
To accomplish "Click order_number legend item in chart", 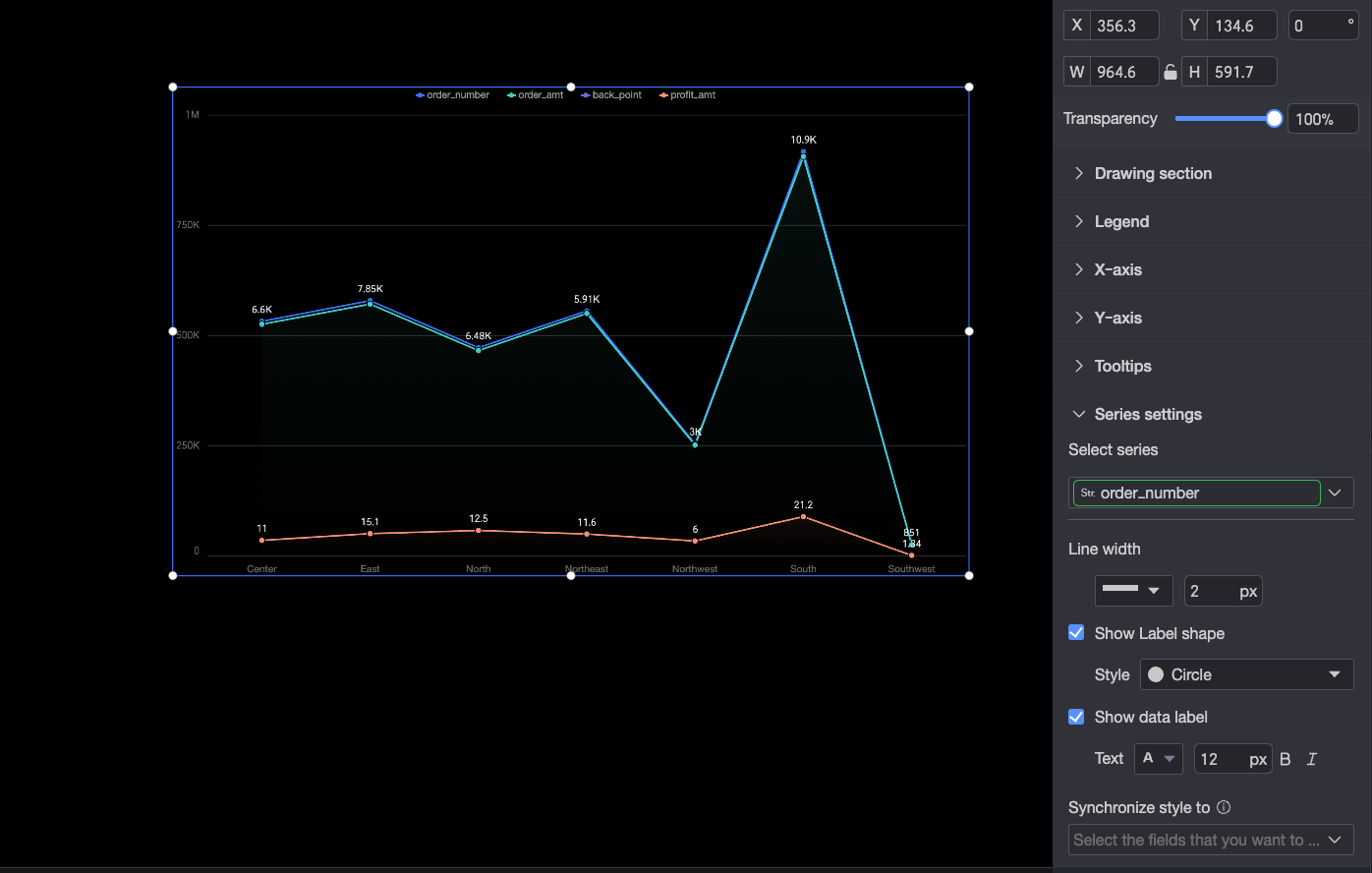I will tap(452, 95).
